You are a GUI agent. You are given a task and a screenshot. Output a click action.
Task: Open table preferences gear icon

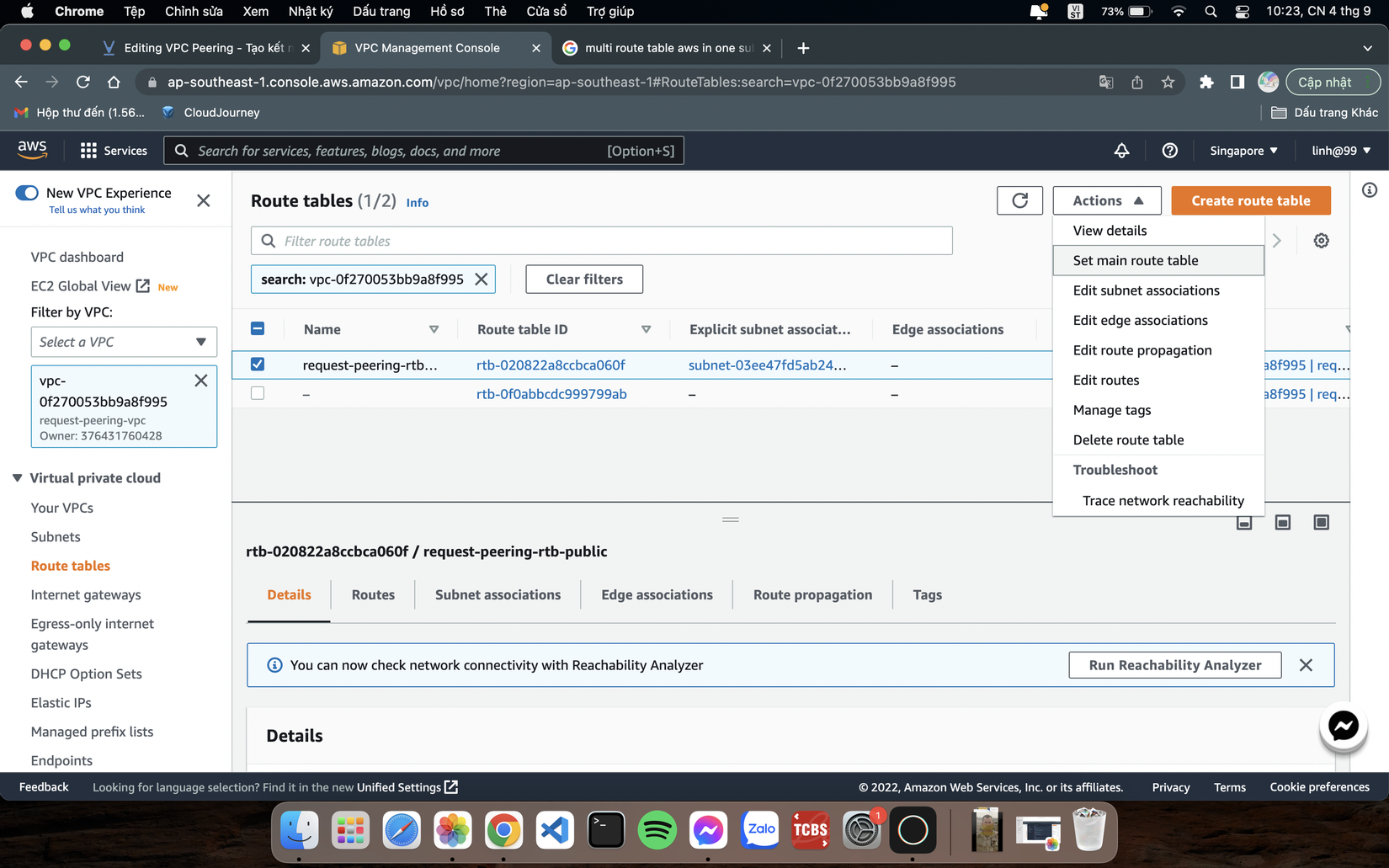tap(1321, 241)
